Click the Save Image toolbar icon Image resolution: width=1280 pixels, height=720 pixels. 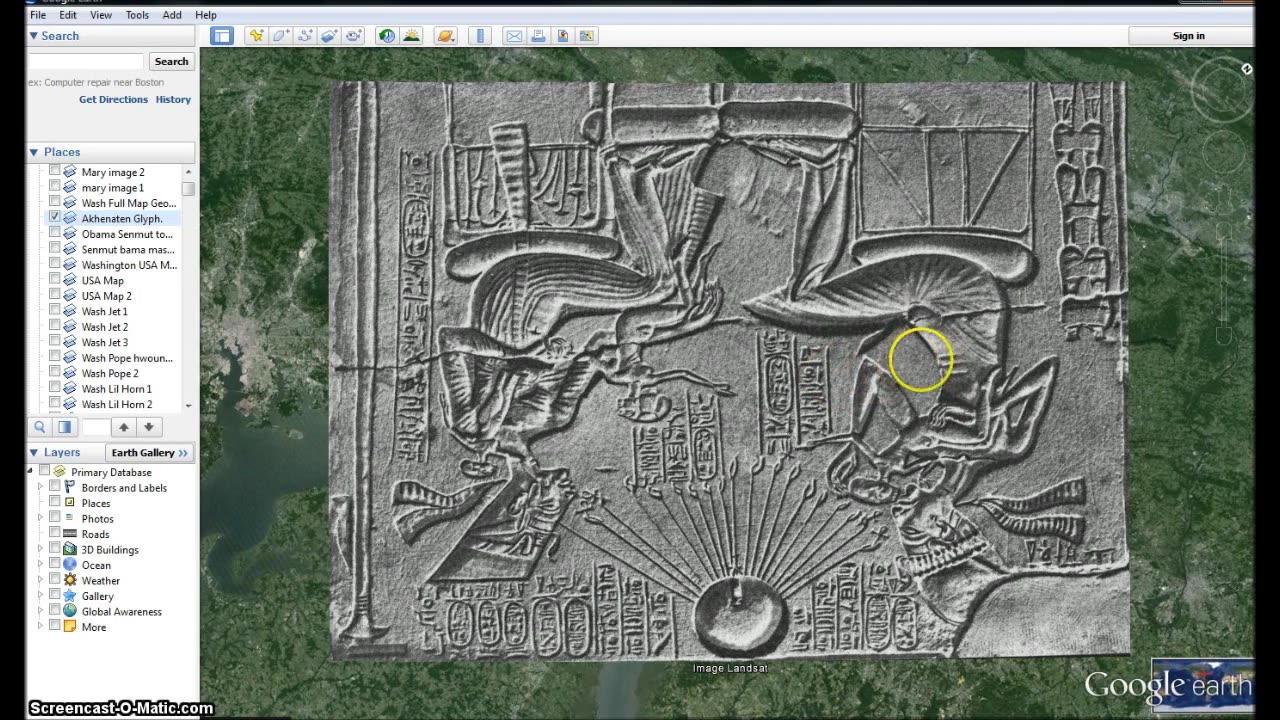click(563, 36)
